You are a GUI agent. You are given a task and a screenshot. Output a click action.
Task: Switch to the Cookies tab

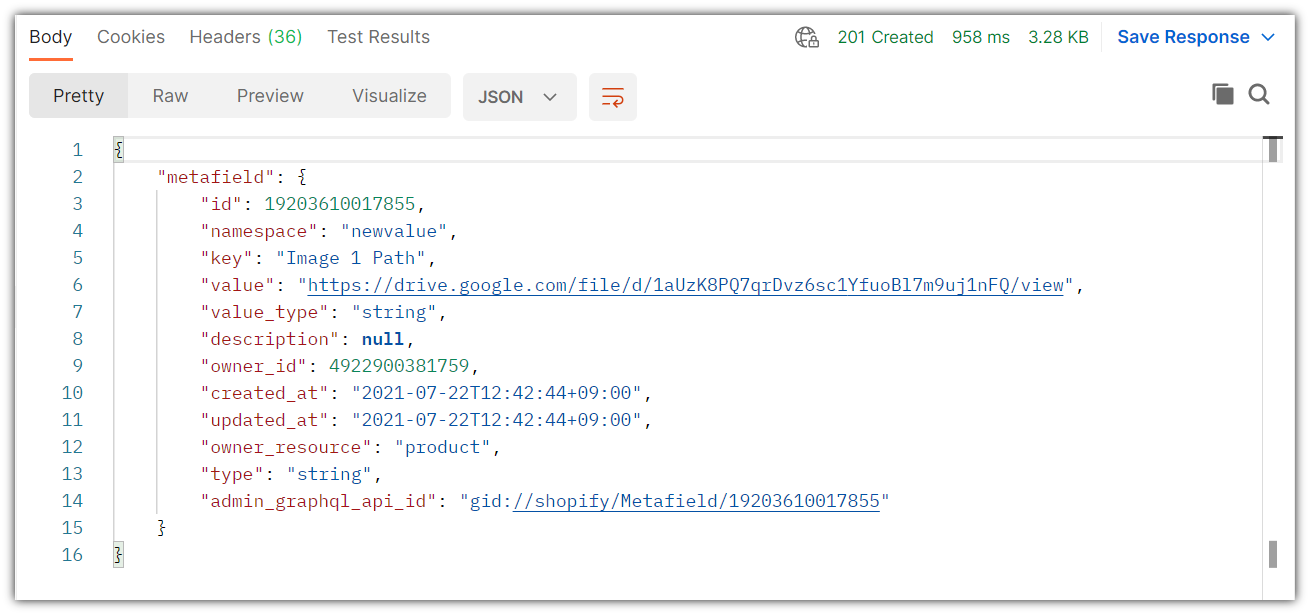pyautogui.click(x=131, y=36)
